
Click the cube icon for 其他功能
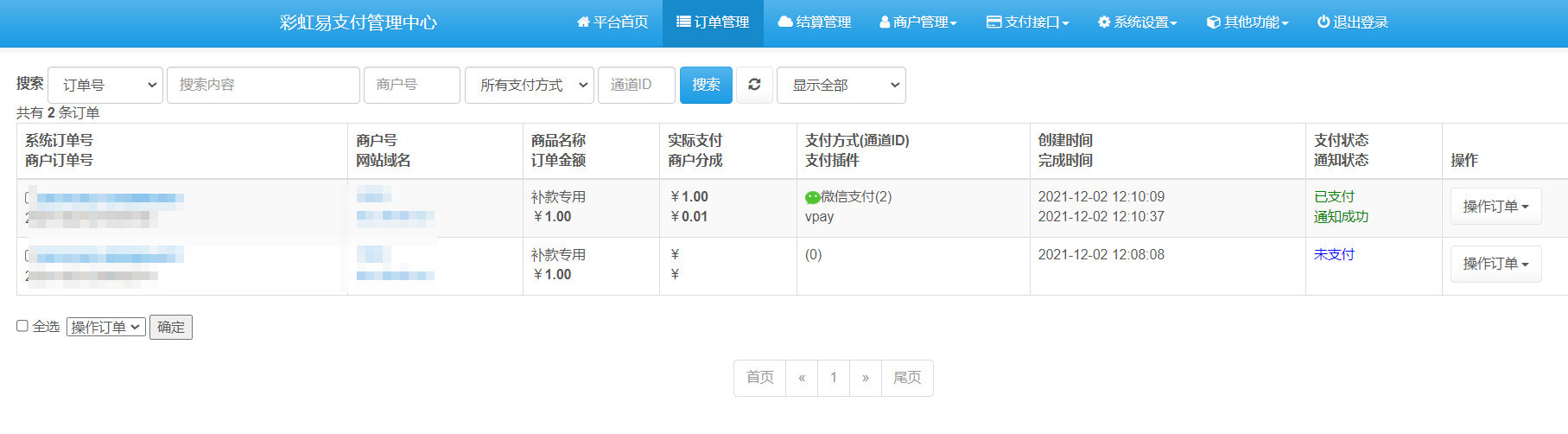1213,22
